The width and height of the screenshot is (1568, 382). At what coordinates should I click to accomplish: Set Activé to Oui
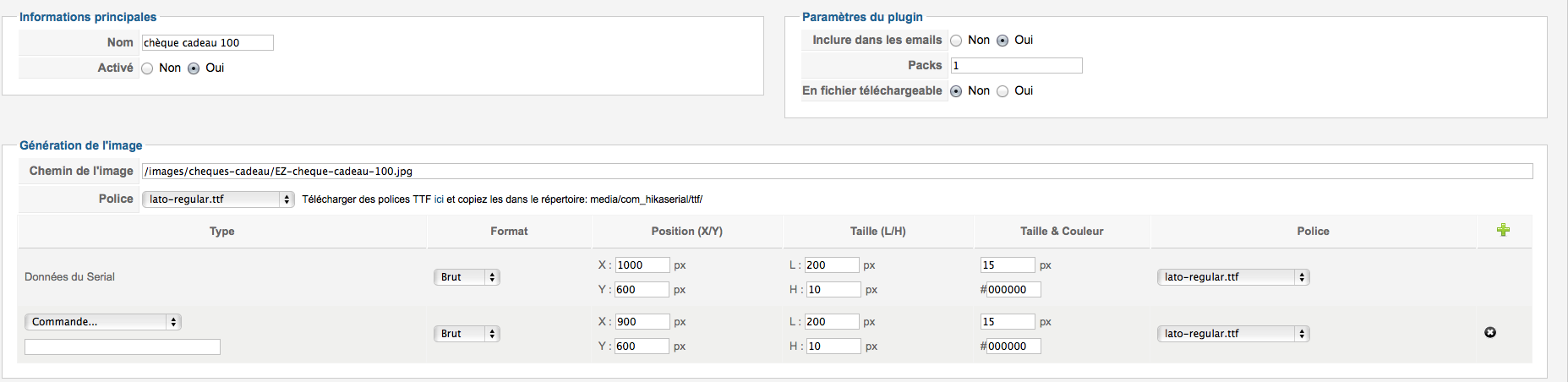click(x=194, y=68)
